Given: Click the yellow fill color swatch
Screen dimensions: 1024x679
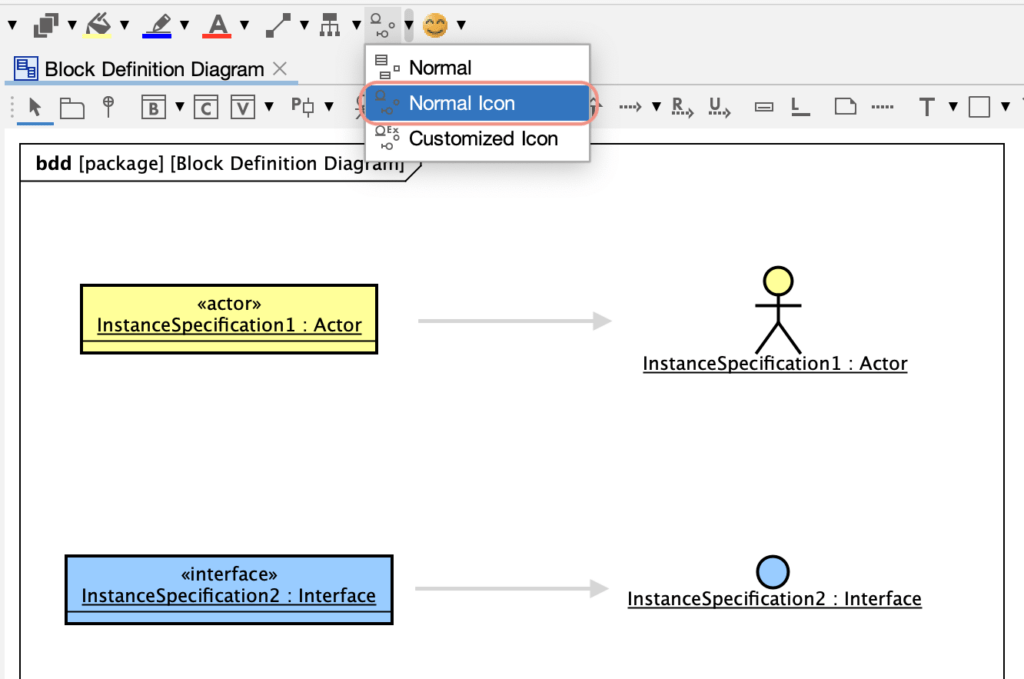Looking at the screenshot, I should 96,35.
